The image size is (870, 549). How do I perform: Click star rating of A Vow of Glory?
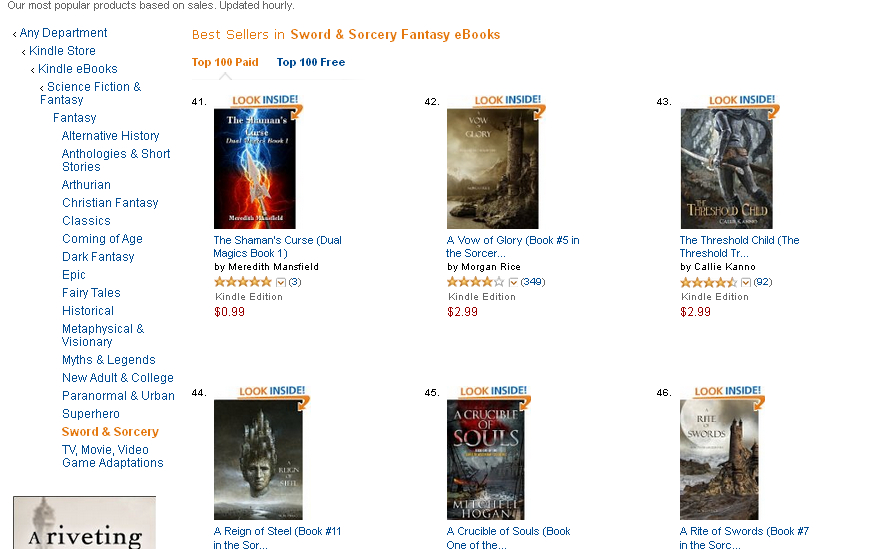pyautogui.click(x=476, y=282)
